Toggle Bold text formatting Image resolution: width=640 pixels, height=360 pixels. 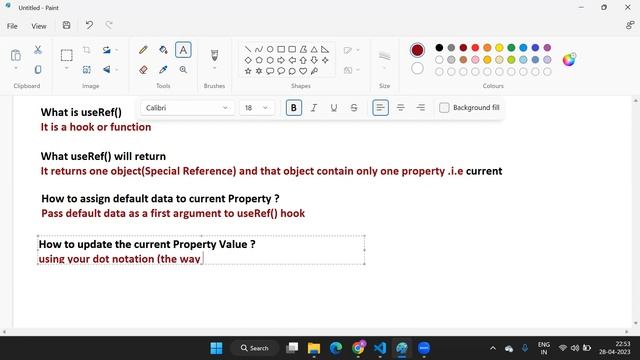click(293, 108)
